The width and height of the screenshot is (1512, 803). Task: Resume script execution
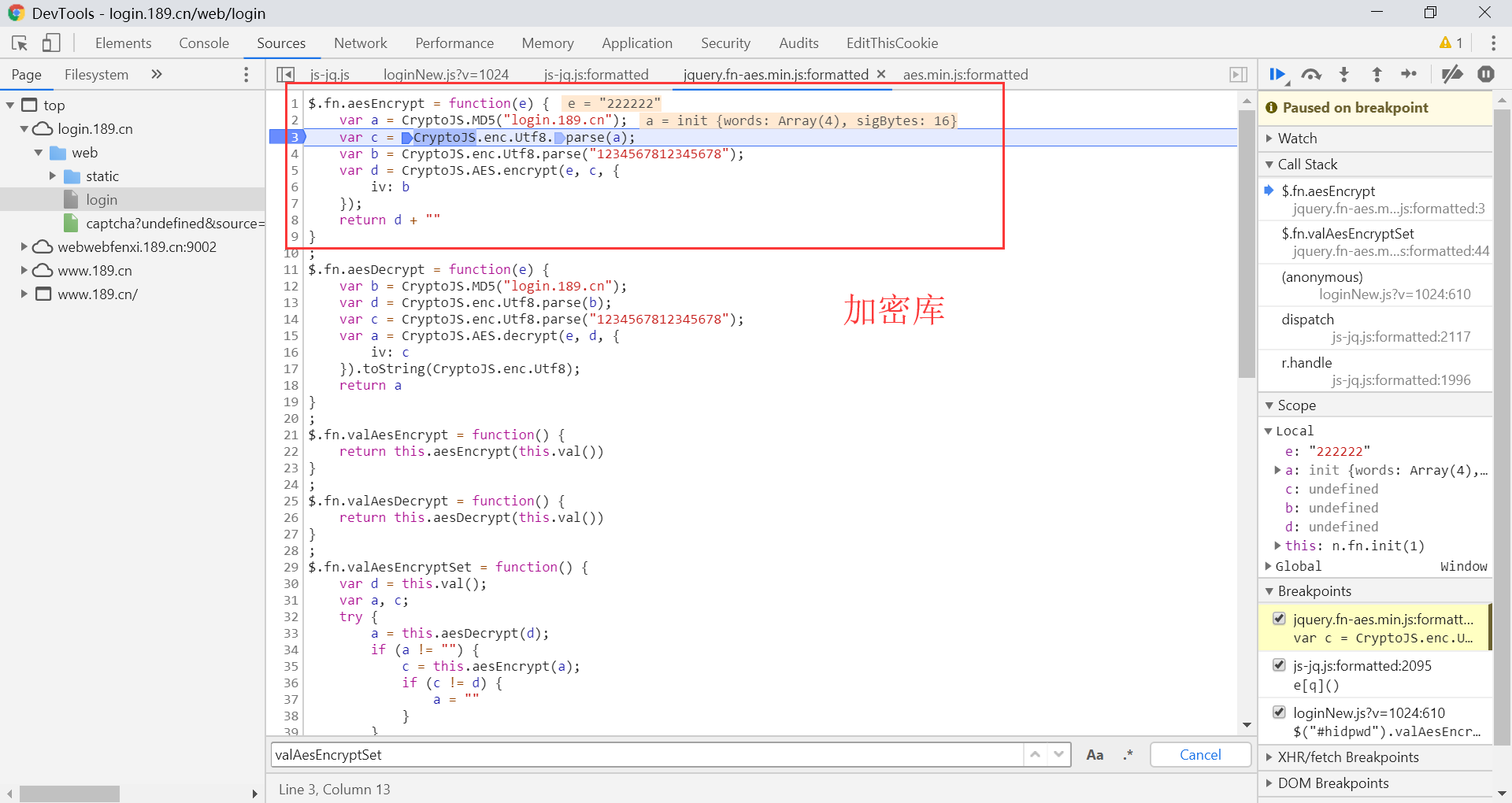coord(1277,74)
